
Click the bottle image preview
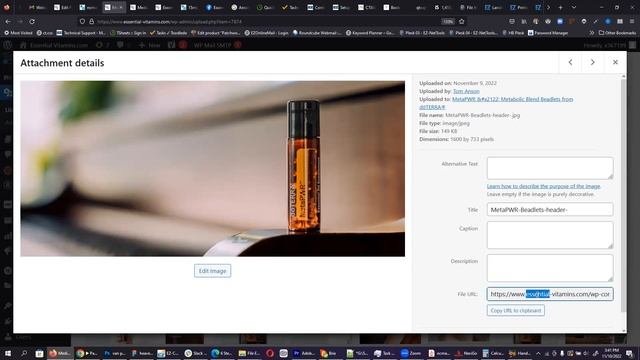tap(213, 169)
